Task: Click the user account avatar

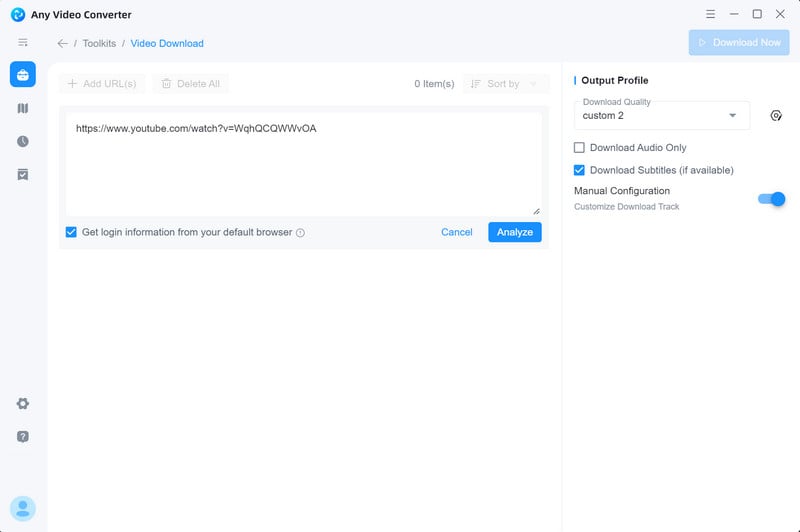Action: (x=23, y=509)
